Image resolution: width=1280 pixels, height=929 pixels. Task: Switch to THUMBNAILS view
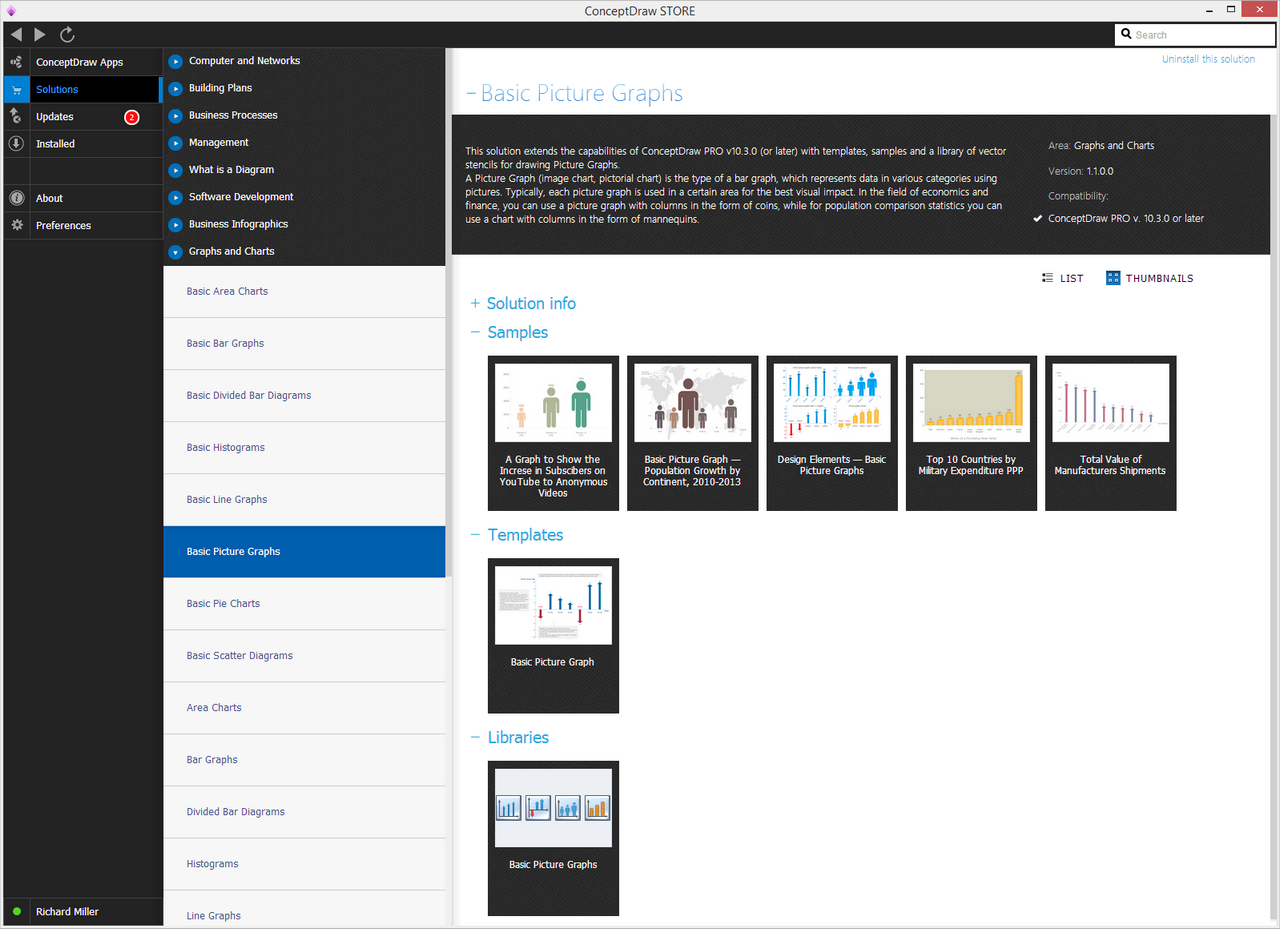tap(1150, 278)
